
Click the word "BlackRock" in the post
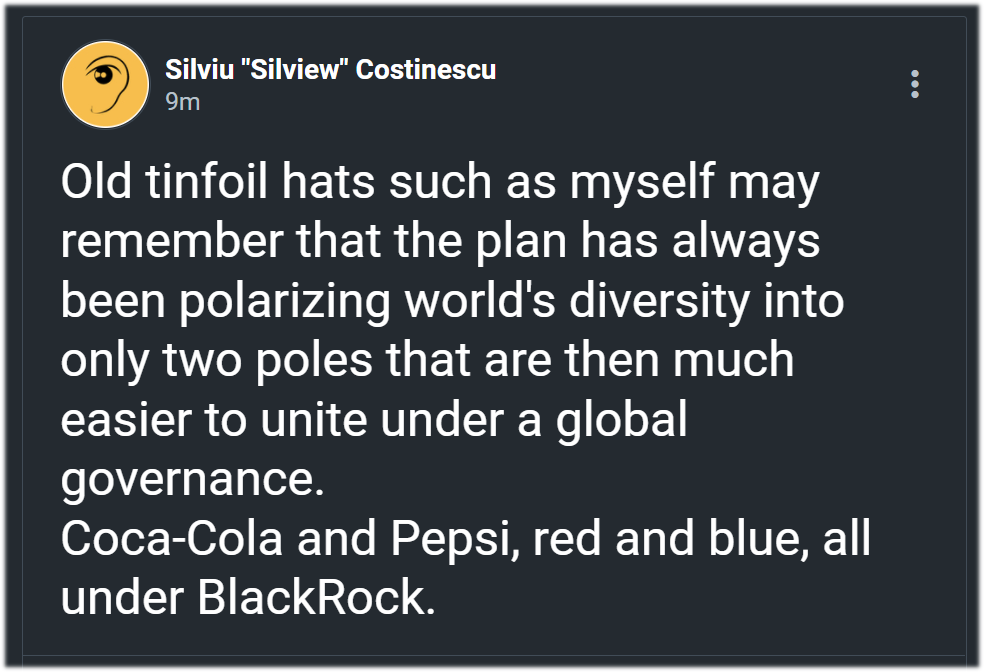[315, 598]
